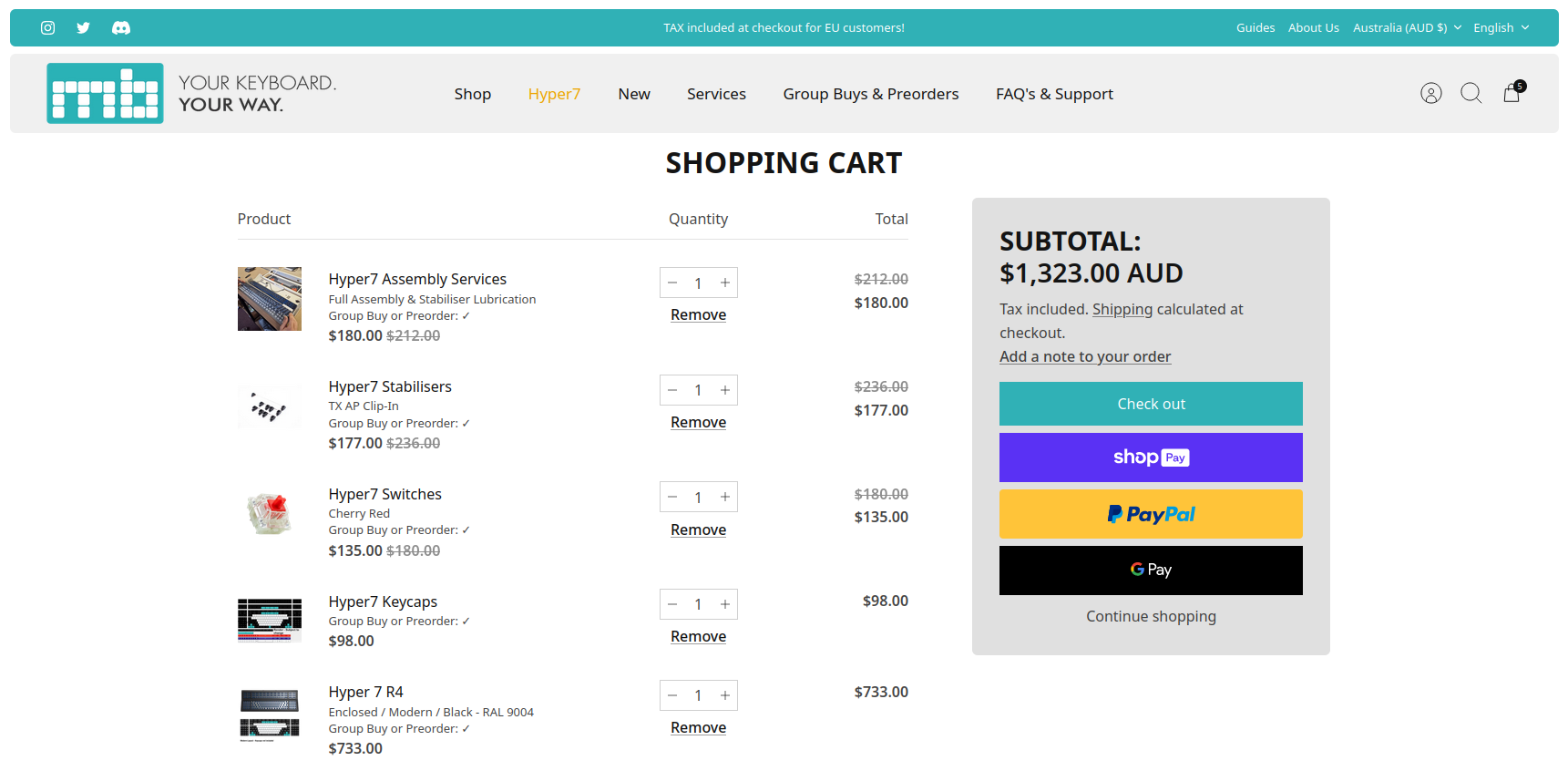Click Hyper 7 R4 quantity field
This screenshot has height=771, width=1568.
click(x=699, y=695)
